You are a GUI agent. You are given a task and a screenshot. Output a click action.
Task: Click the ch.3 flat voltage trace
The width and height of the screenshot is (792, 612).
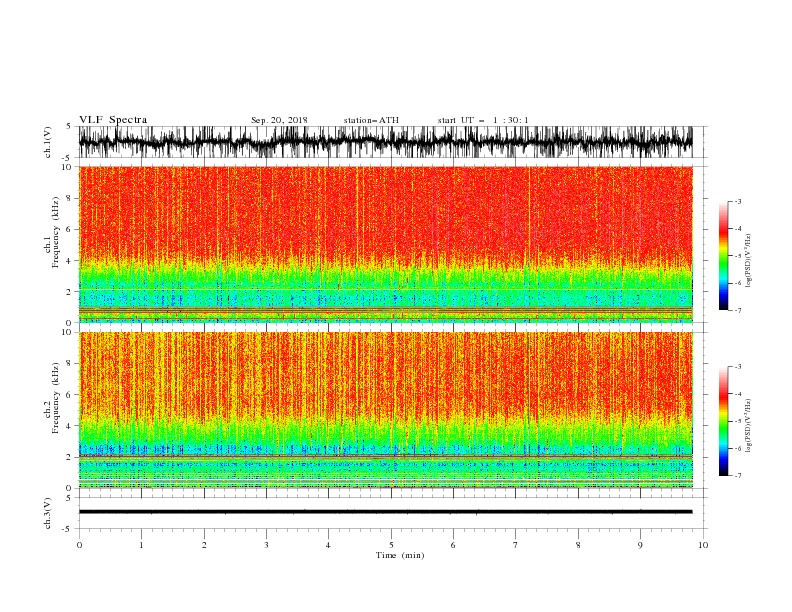(385, 512)
